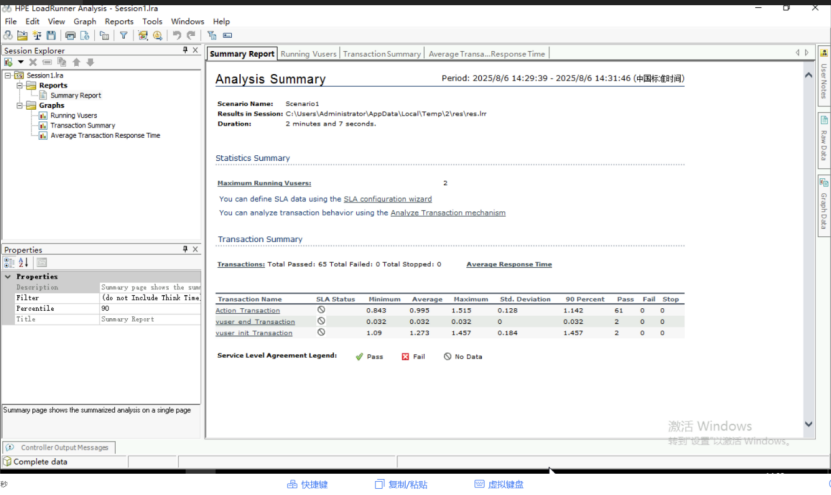The image size is (831, 495).
Task: Collapse the Graphs tree folder
Action: (19, 105)
